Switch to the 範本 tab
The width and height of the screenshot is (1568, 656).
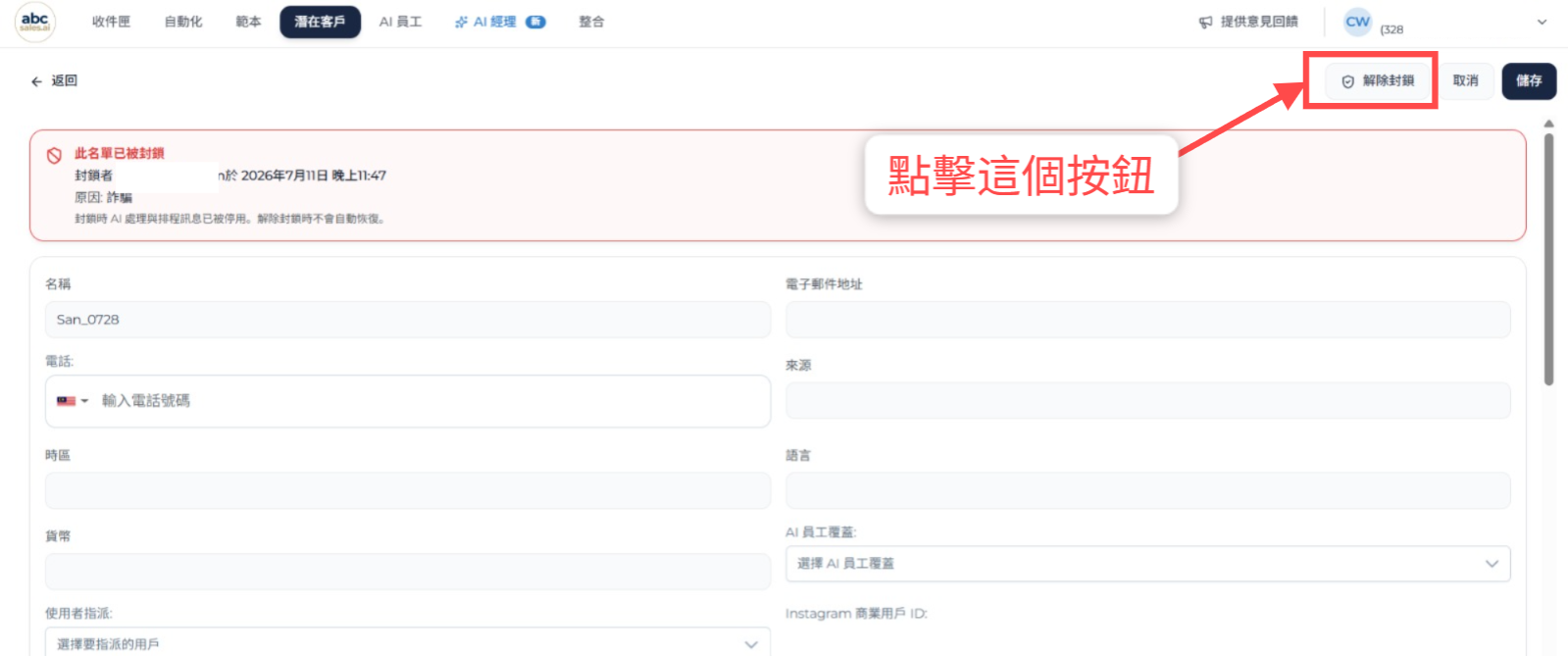(249, 22)
